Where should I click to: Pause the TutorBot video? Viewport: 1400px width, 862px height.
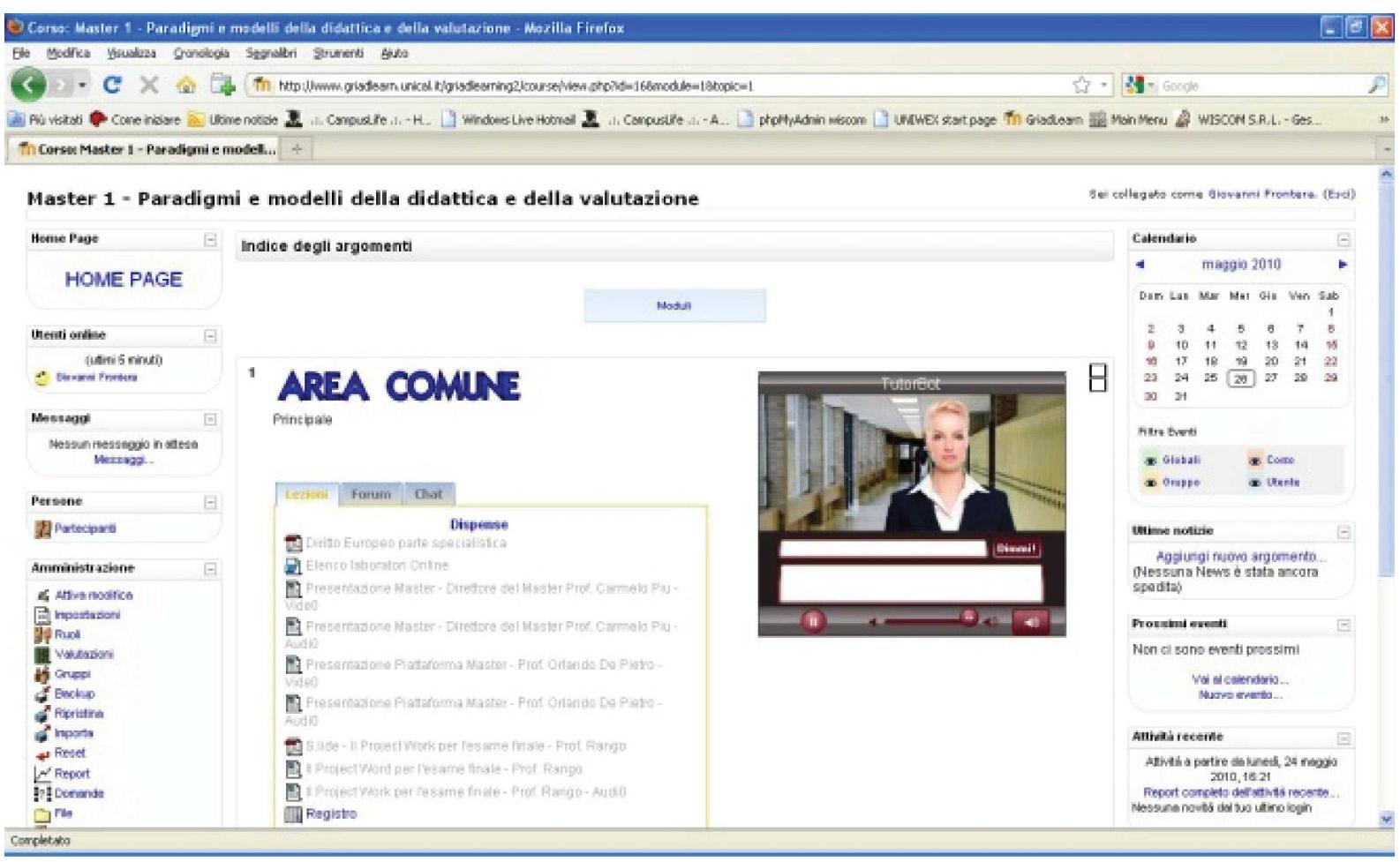pos(813,621)
